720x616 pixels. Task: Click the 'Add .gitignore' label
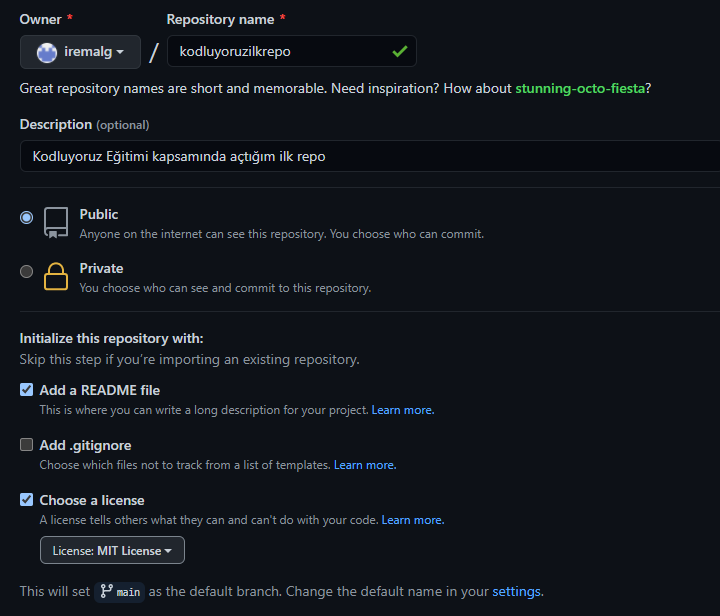85,445
